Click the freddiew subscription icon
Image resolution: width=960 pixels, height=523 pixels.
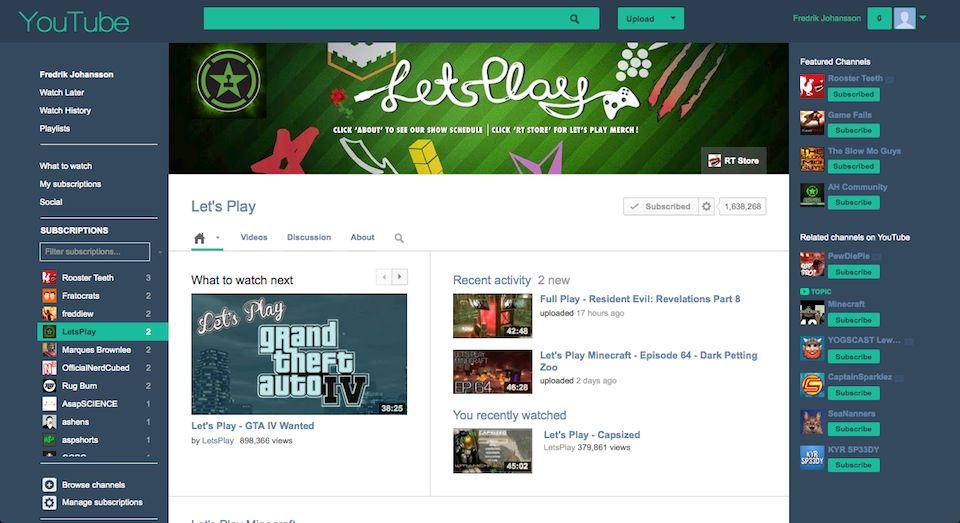click(50, 314)
